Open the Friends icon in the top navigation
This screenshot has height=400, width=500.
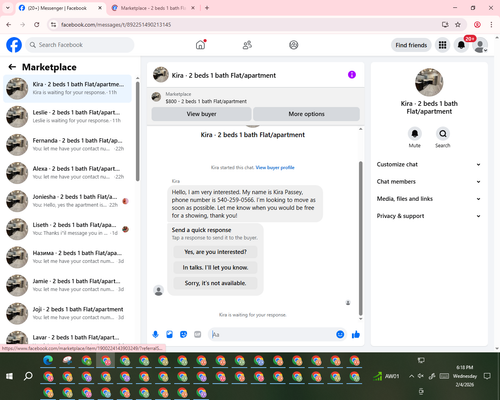247,45
